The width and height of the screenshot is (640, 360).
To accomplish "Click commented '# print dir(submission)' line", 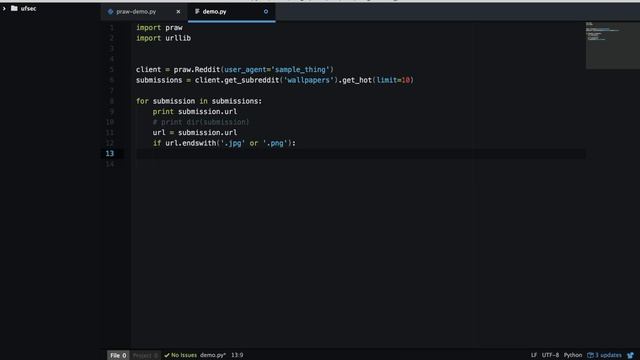I will click(x=201, y=122).
